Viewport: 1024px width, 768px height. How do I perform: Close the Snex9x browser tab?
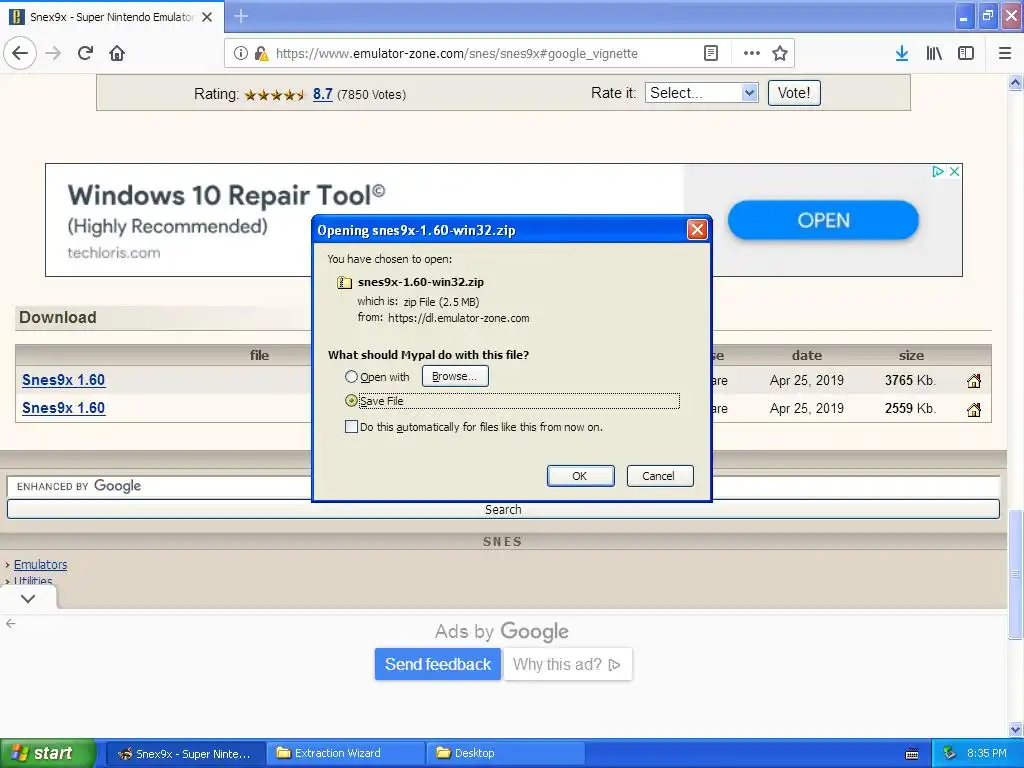click(207, 17)
